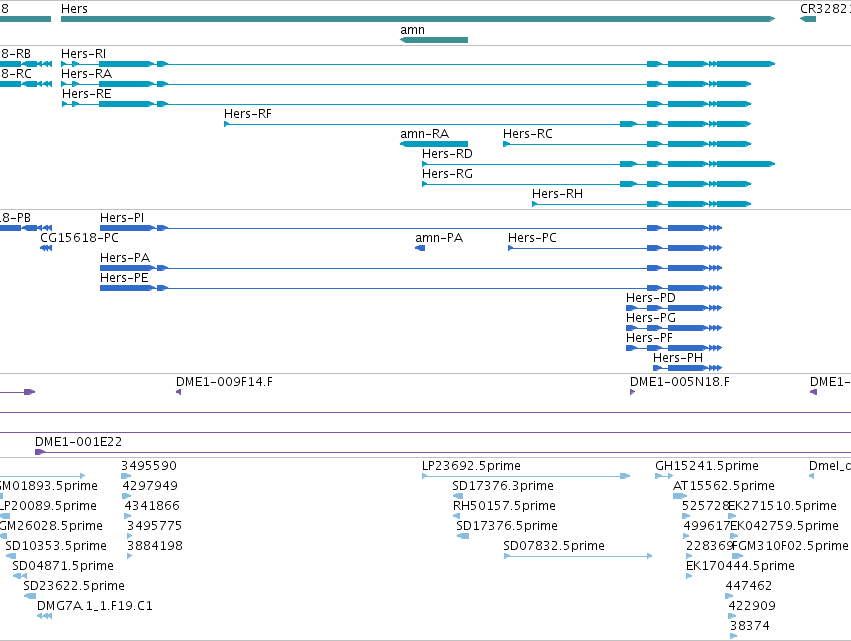Viewport: 851px width, 641px height.
Task: Select the Hers-RC transcript label
Action: tap(528, 134)
